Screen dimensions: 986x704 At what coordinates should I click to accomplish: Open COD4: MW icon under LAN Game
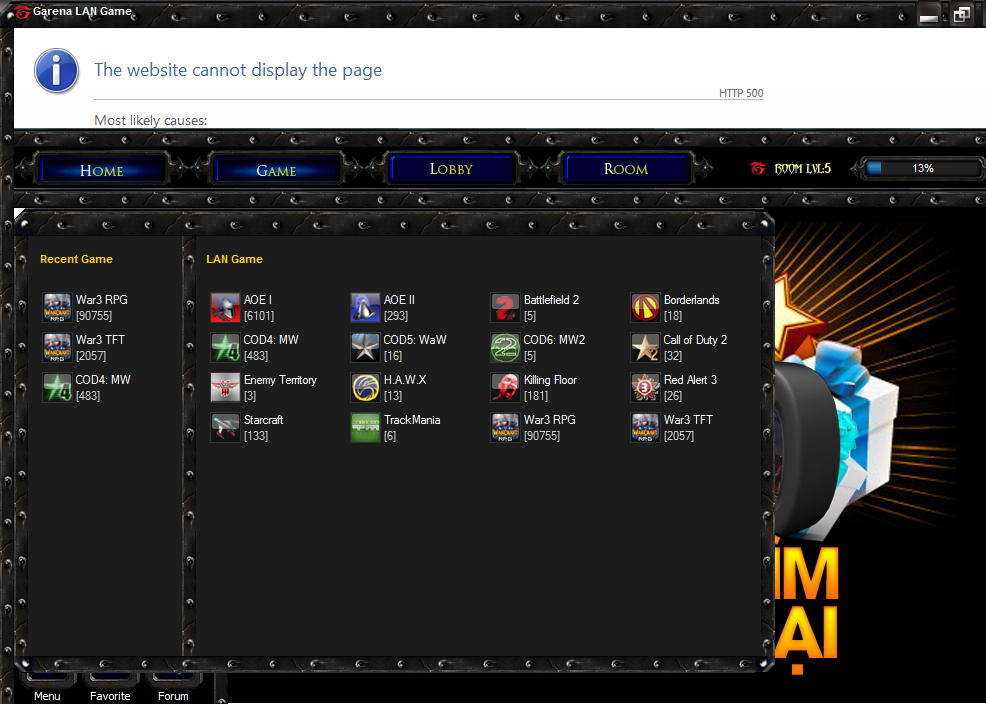(225, 348)
